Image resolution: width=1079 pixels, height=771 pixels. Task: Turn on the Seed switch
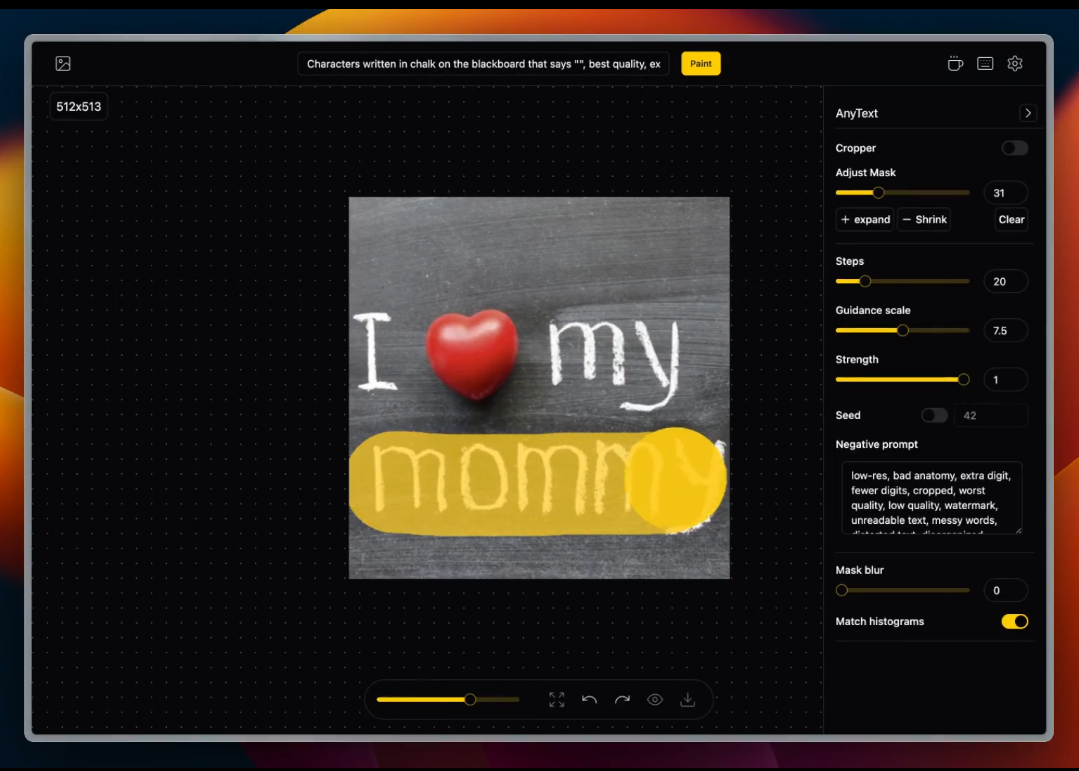[x=934, y=415]
